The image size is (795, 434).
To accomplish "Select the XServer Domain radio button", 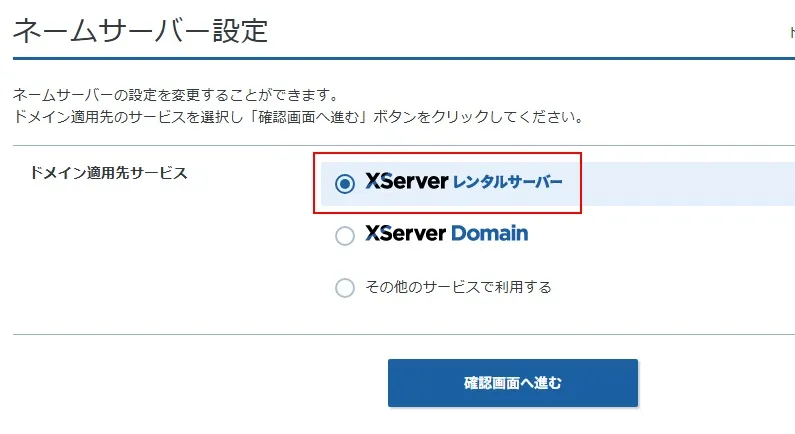I will pos(345,236).
